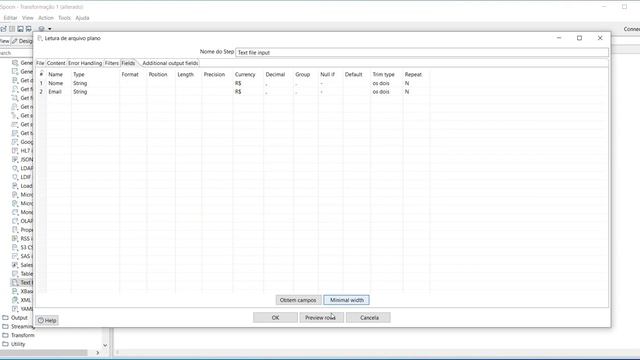Viewport: 640px width, 360px height.
Task: Select the XBase input step icon
Action: [x=15, y=291]
